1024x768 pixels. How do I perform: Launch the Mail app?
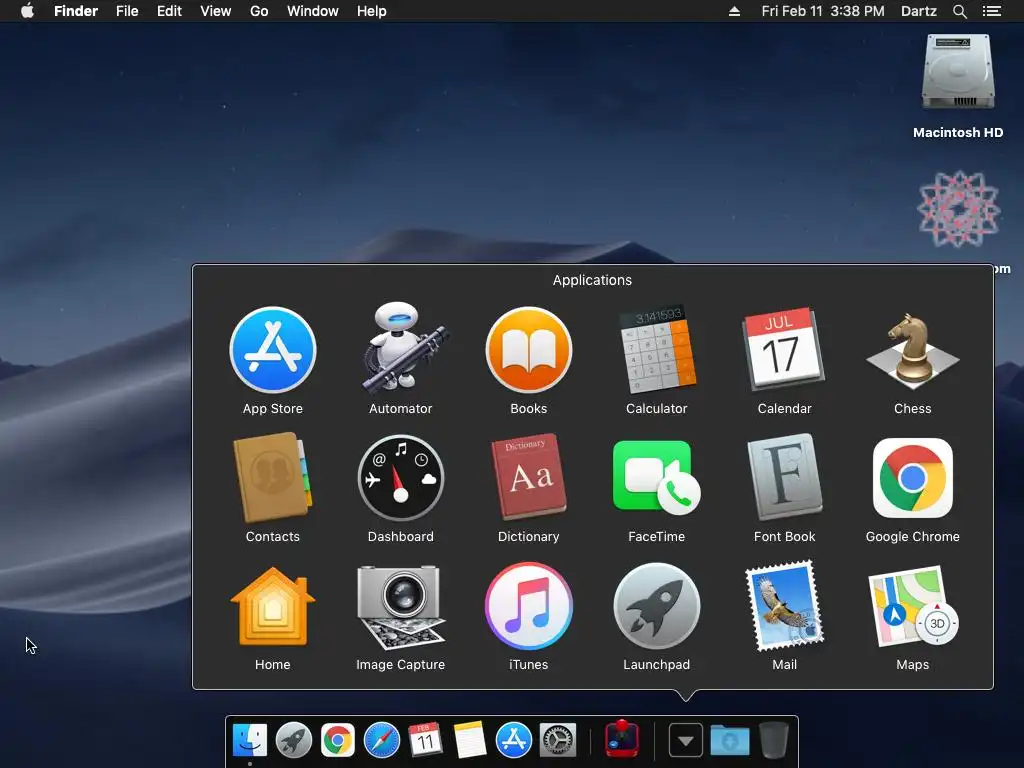coord(784,606)
